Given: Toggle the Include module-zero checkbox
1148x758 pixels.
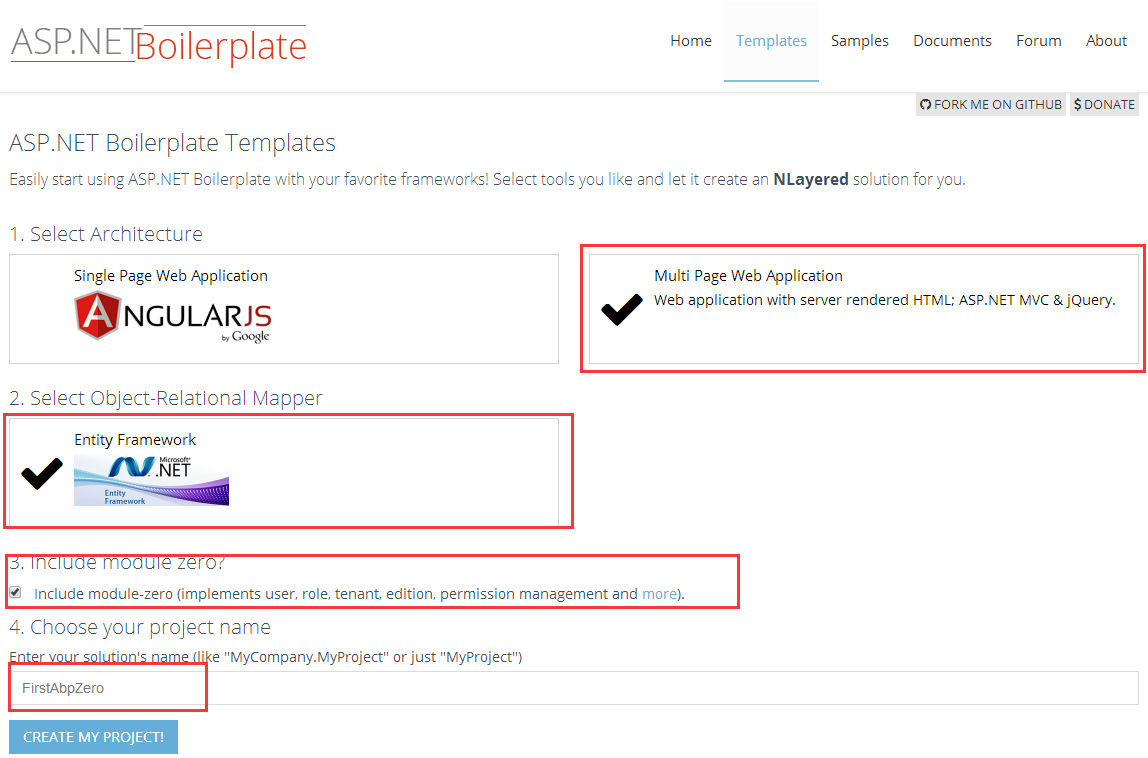Looking at the screenshot, I should coord(15,592).
